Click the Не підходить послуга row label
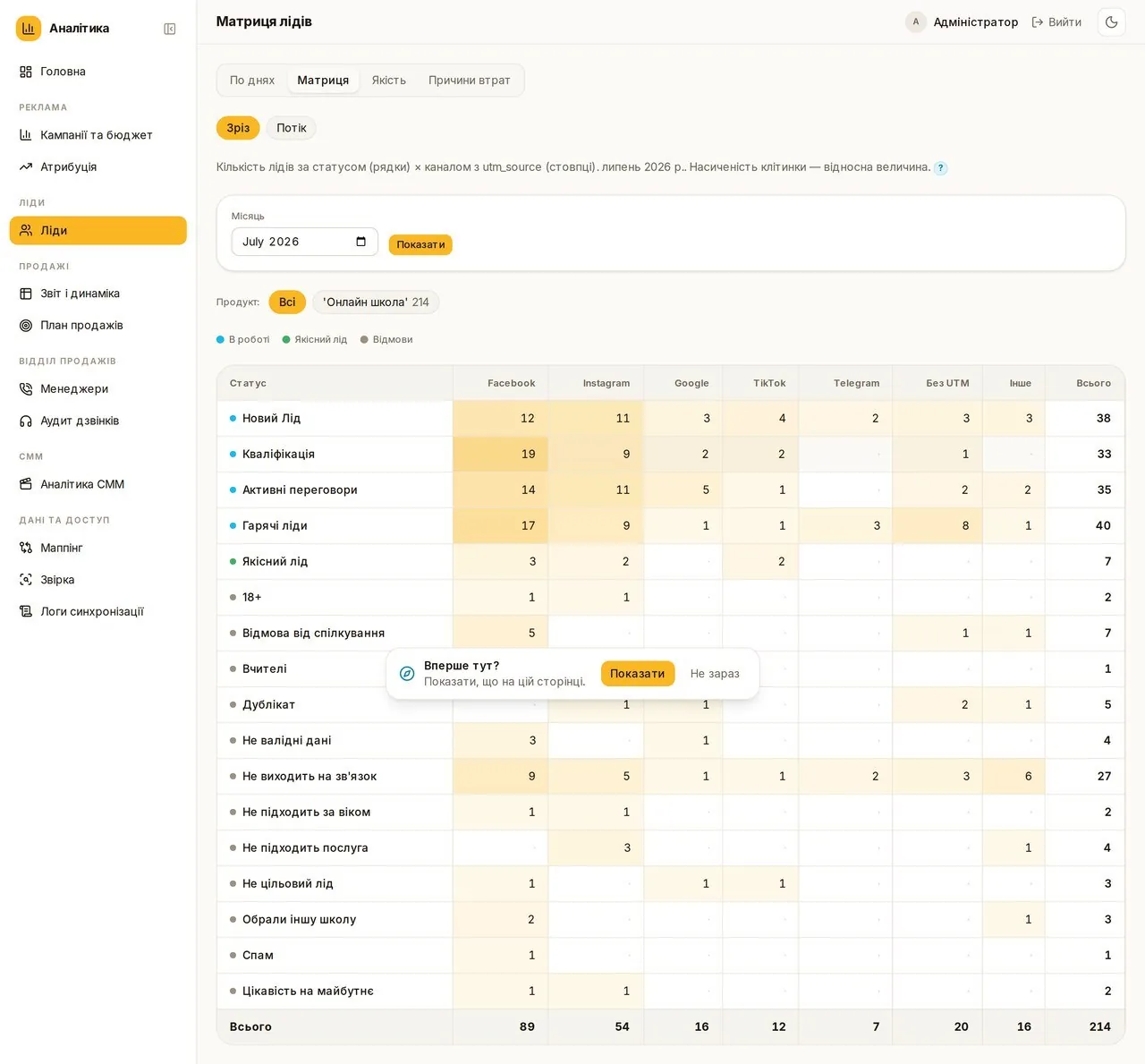 coord(305,847)
